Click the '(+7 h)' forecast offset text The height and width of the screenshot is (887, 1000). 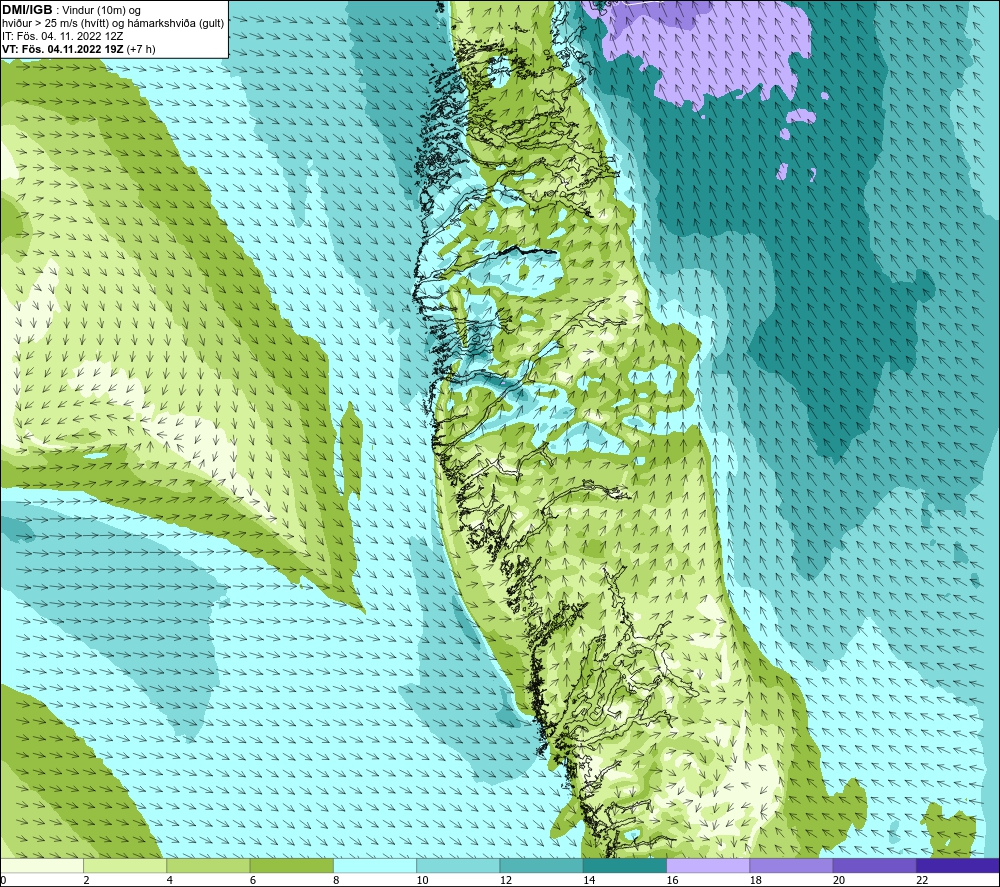pos(141,49)
